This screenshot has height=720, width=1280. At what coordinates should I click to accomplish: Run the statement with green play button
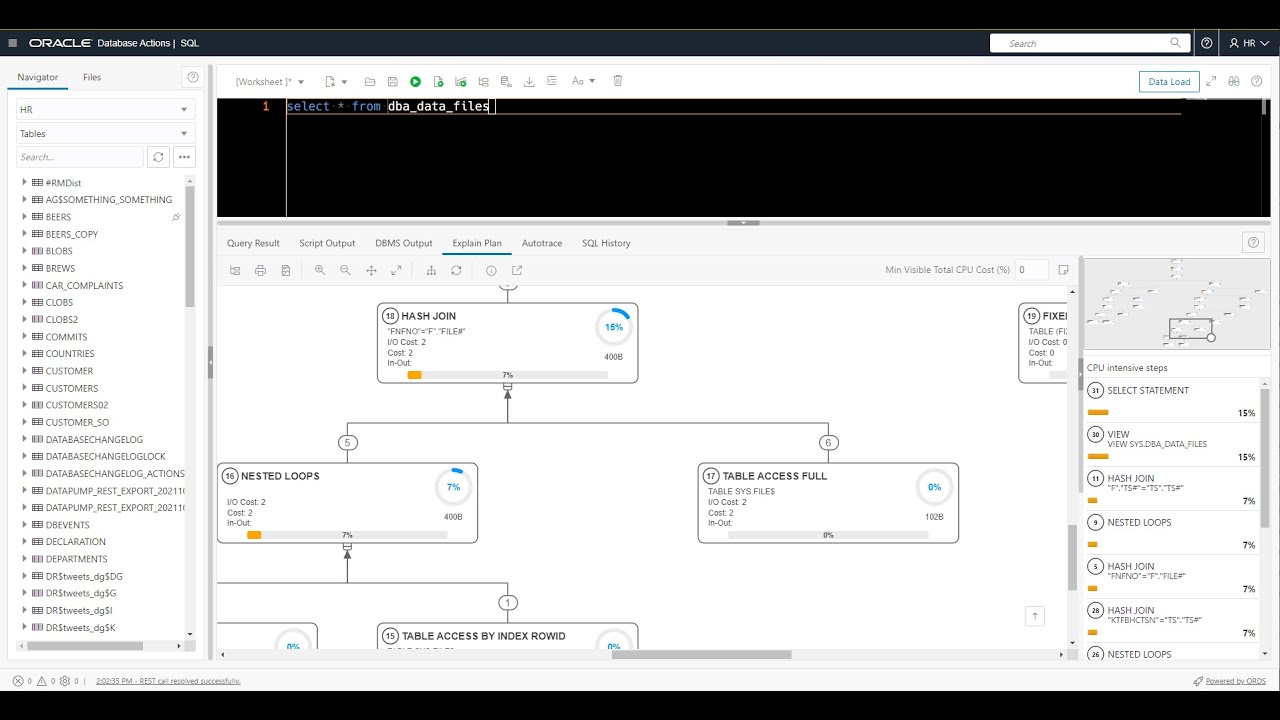[415, 81]
